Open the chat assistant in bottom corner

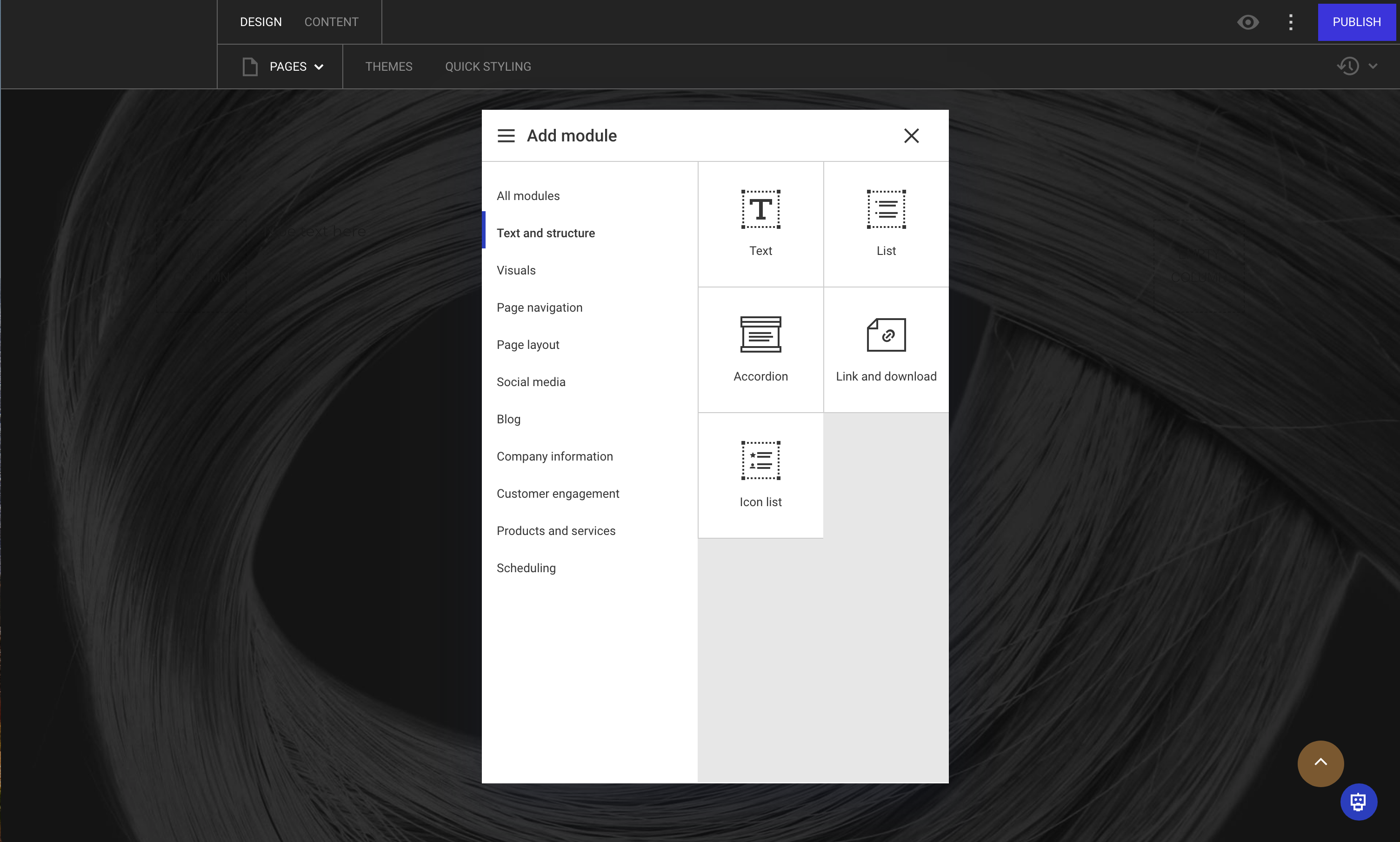[1358, 802]
